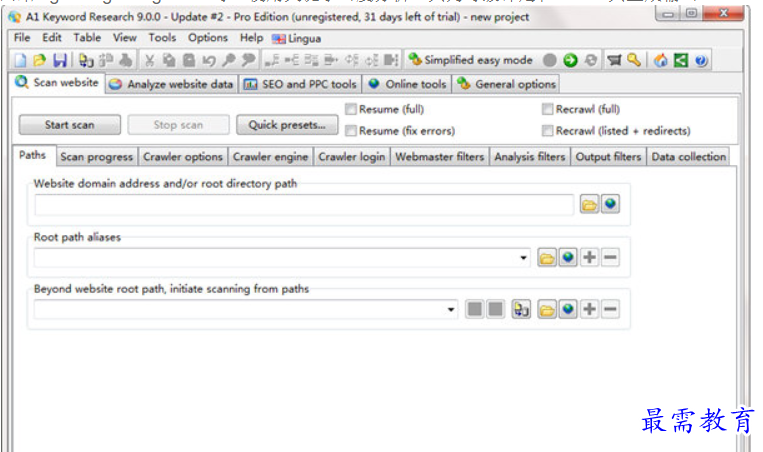Open the File menu
Image resolution: width=763 pixels, height=452 pixels.
coord(22,37)
